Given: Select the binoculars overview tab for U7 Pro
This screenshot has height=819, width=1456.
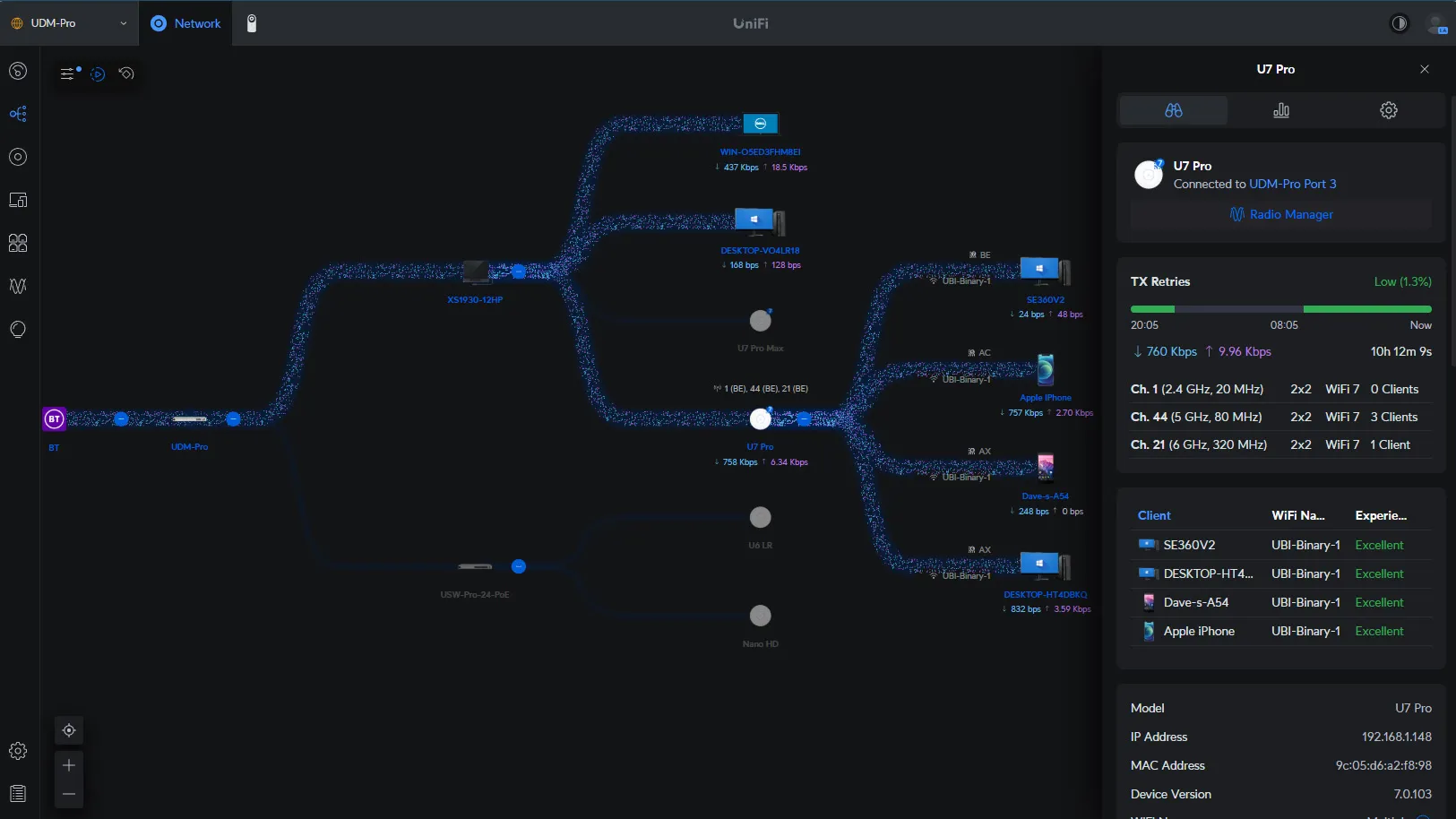Looking at the screenshot, I should coord(1174,110).
